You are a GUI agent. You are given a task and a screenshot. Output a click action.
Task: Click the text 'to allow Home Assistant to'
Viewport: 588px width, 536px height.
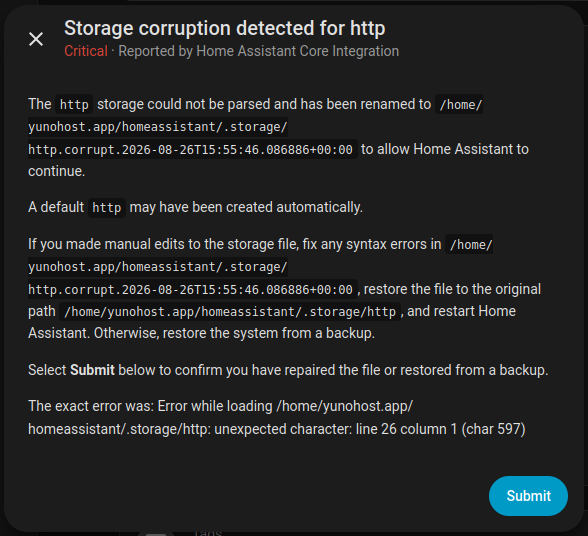click(445, 149)
